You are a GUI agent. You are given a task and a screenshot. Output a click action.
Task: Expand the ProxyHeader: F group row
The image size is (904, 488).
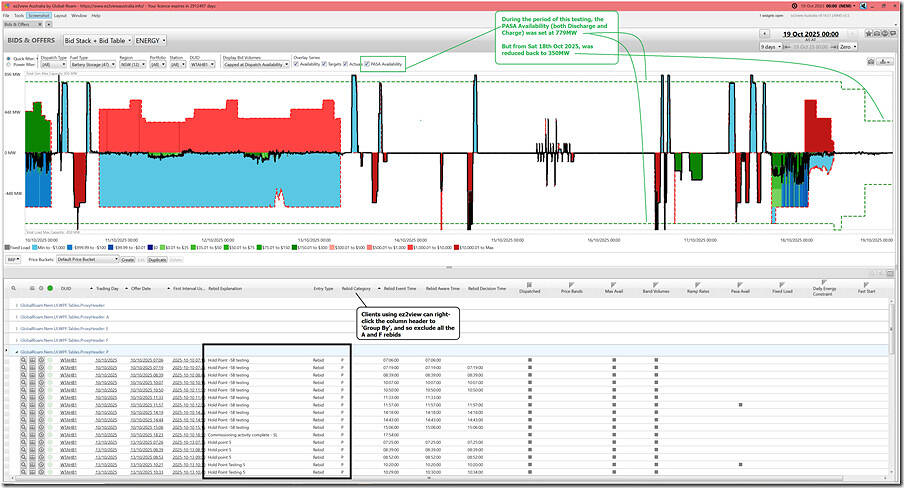point(17,340)
